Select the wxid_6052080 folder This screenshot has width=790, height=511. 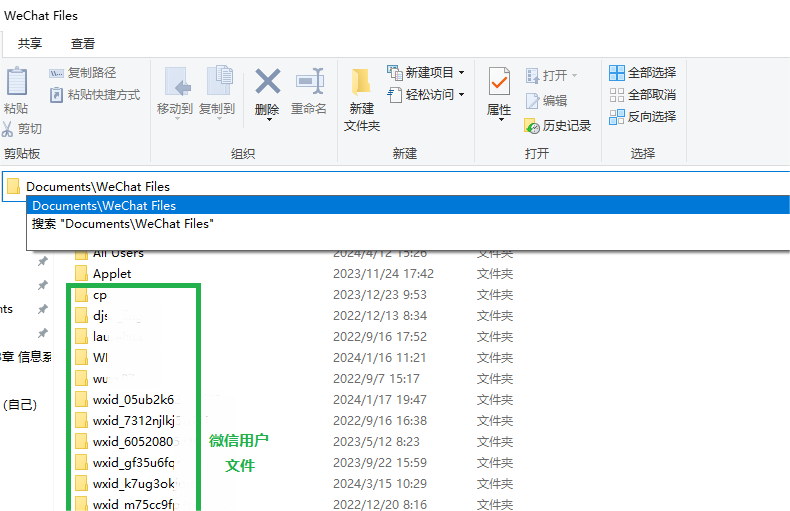click(133, 442)
